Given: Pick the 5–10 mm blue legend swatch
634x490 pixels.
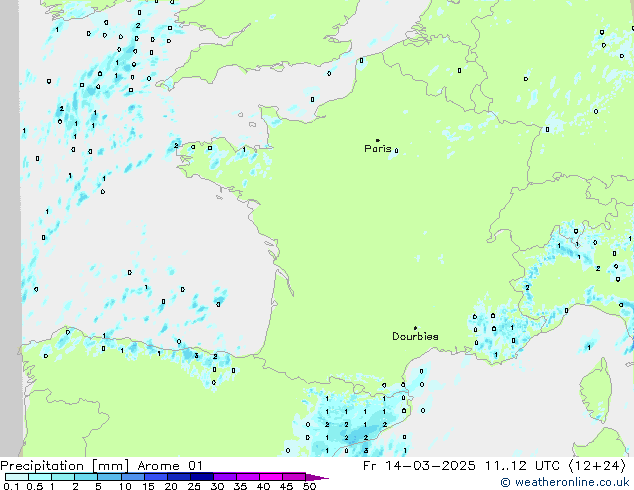Looking at the screenshot, I should [109, 477].
